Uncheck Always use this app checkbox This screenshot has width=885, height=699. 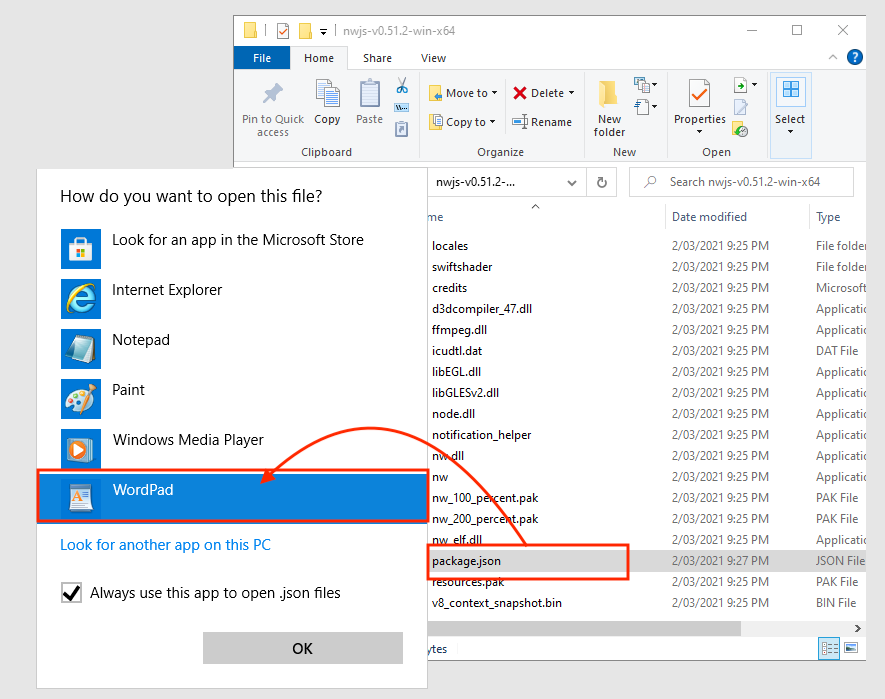71,593
